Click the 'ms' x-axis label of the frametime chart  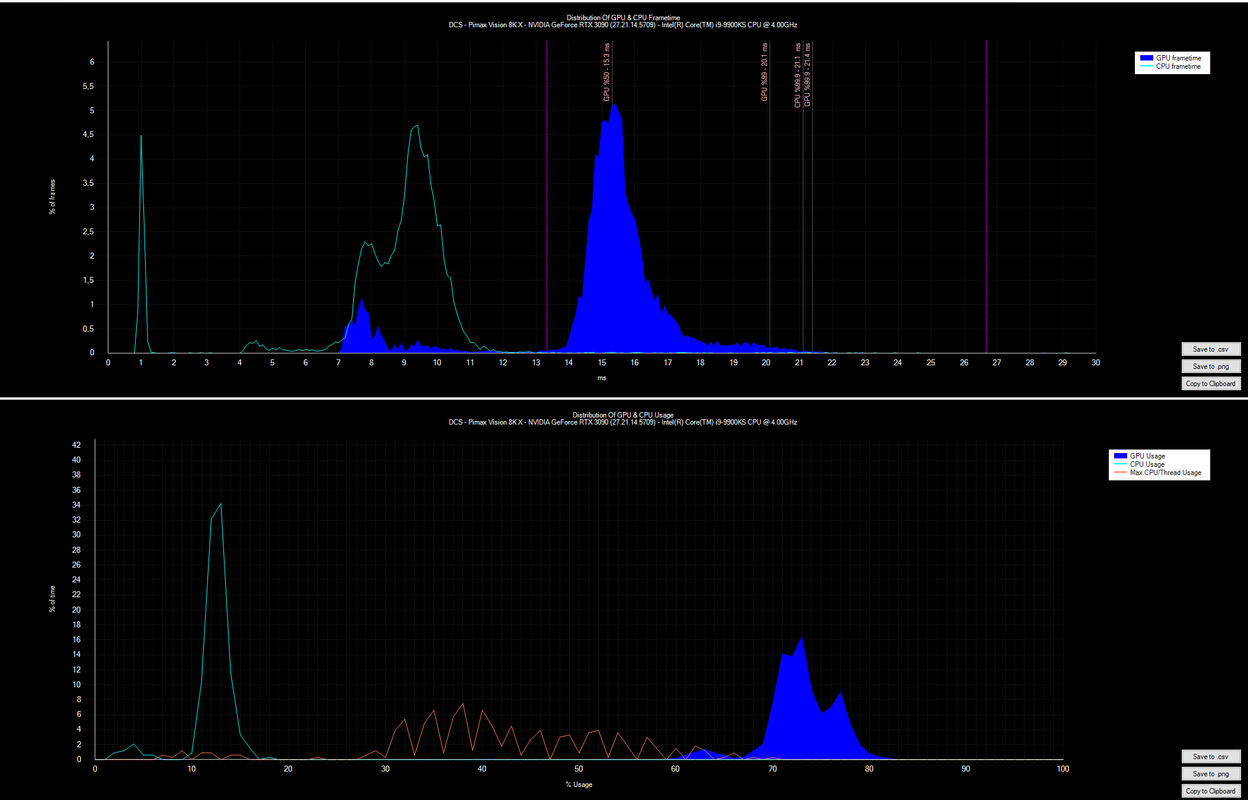[601, 379]
